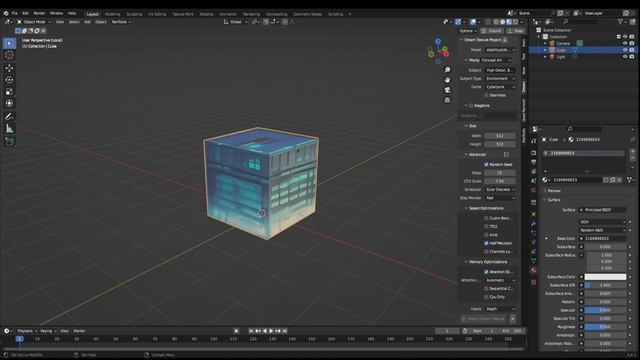Image resolution: width=640 pixels, height=360 pixels.
Task: Jump to timeline start button
Action: point(251,331)
